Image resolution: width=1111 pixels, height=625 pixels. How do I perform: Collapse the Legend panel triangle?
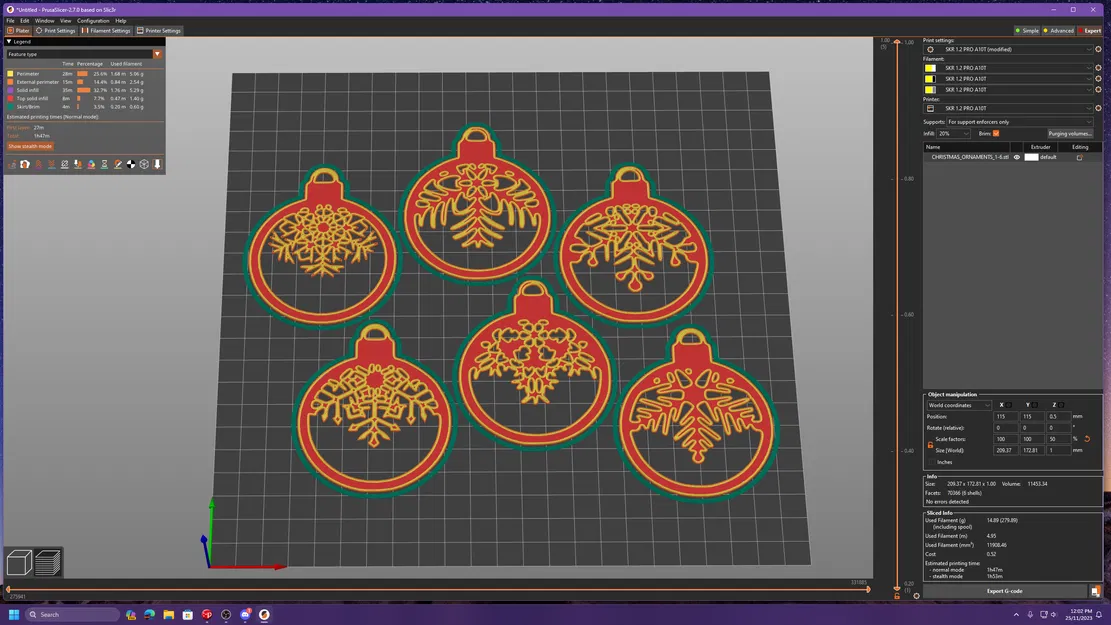9,42
